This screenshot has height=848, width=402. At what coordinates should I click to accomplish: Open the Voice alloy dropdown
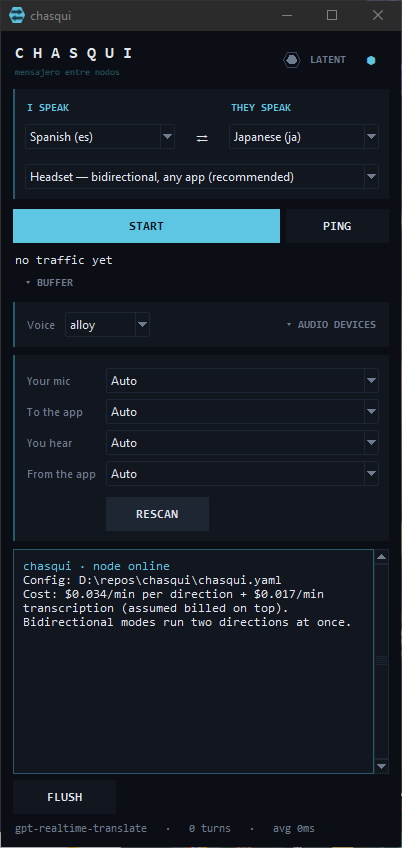pyautogui.click(x=108, y=325)
